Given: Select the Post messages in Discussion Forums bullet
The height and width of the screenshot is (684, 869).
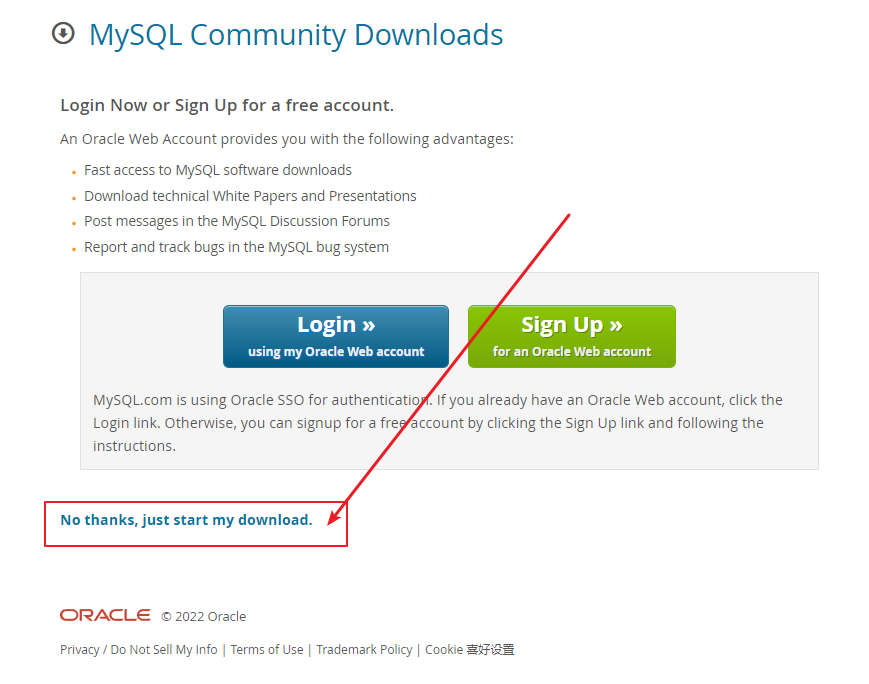Looking at the screenshot, I should click(237, 221).
